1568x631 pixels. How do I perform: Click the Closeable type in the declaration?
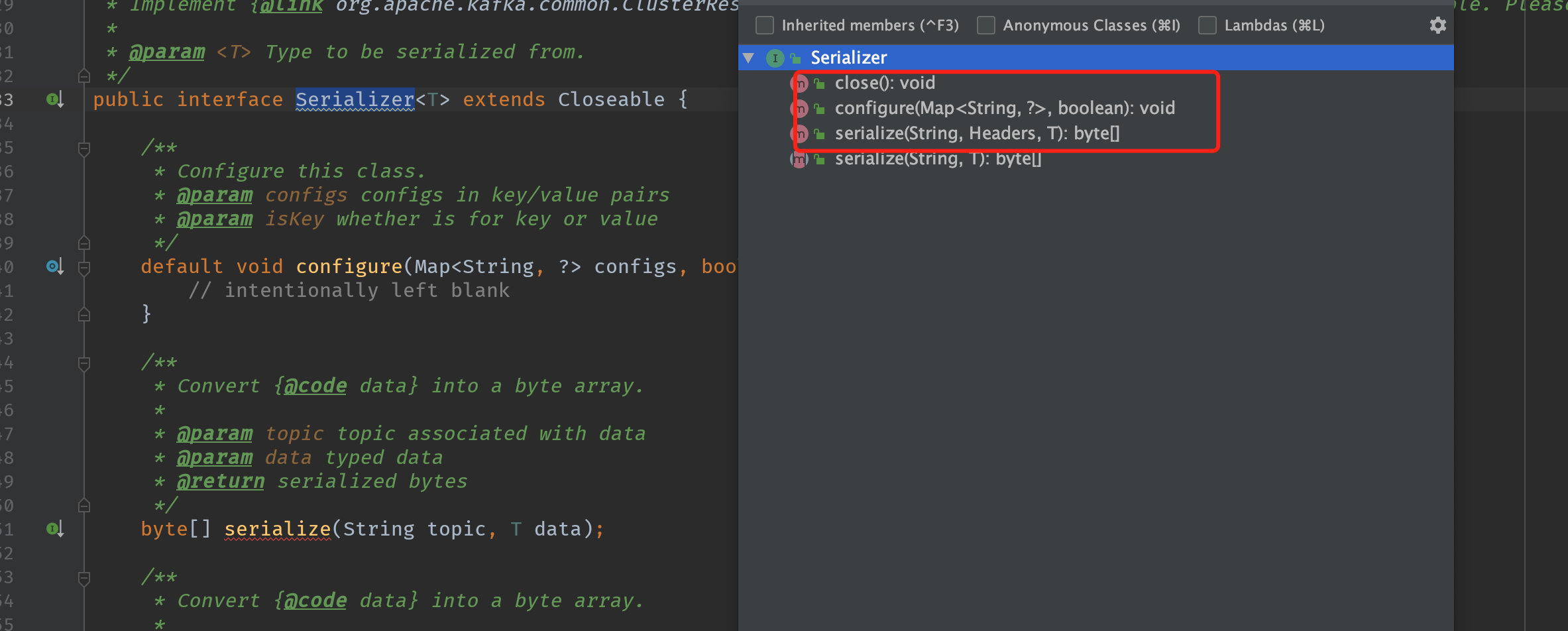point(611,99)
